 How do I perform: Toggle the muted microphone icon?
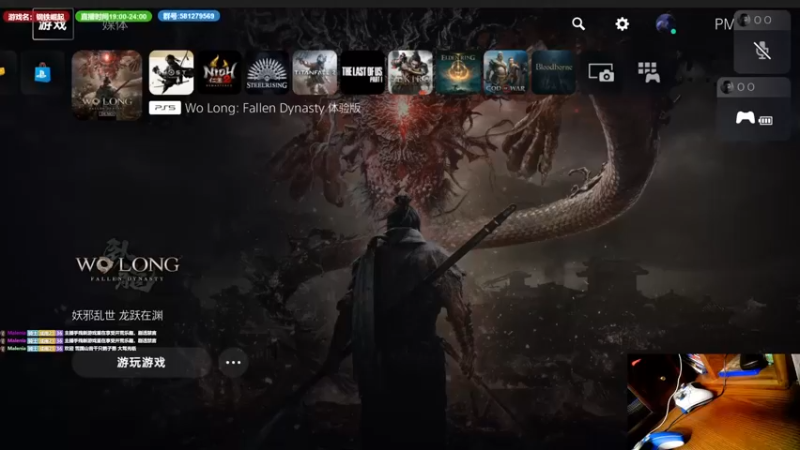tap(762, 51)
